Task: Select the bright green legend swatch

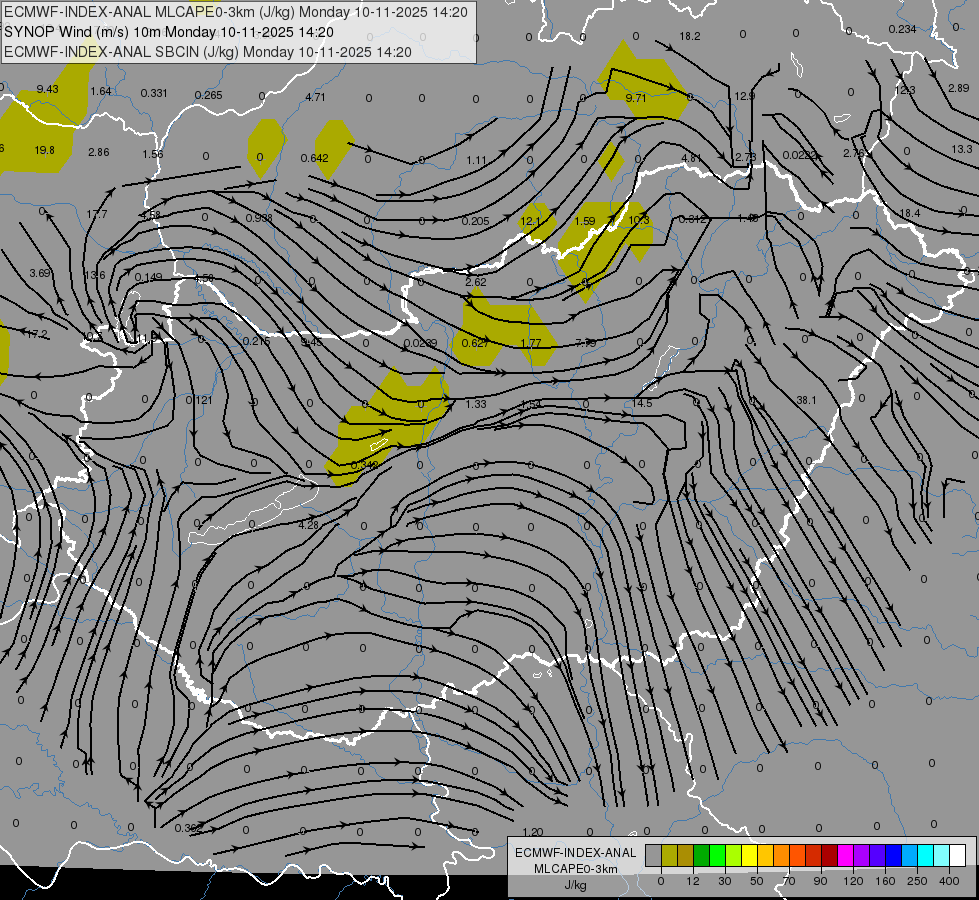Action: point(717,855)
